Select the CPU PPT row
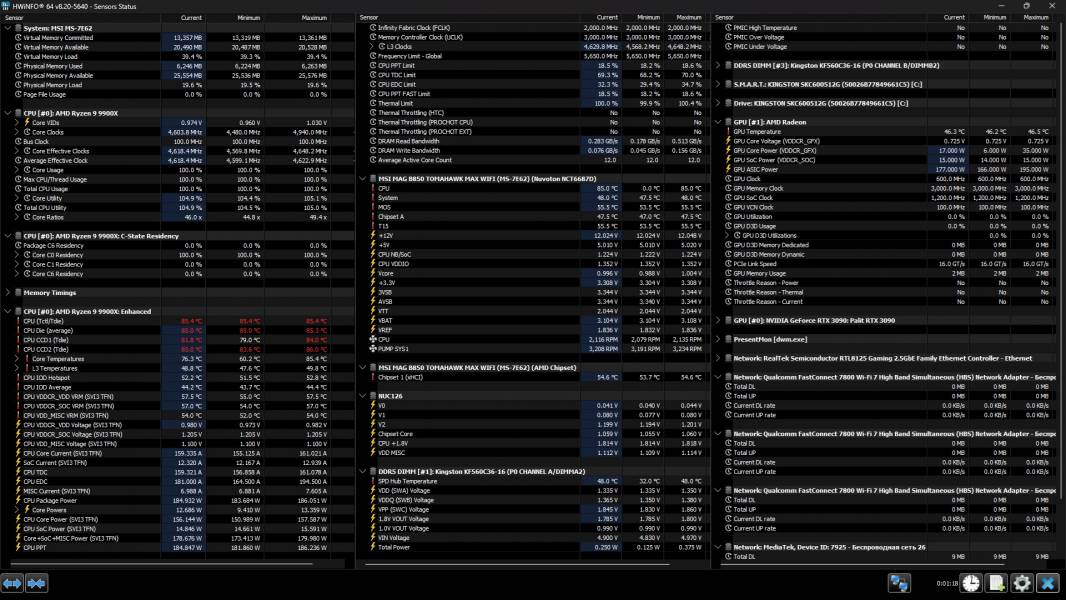The width and height of the screenshot is (1066, 600). pyautogui.click(x=177, y=548)
